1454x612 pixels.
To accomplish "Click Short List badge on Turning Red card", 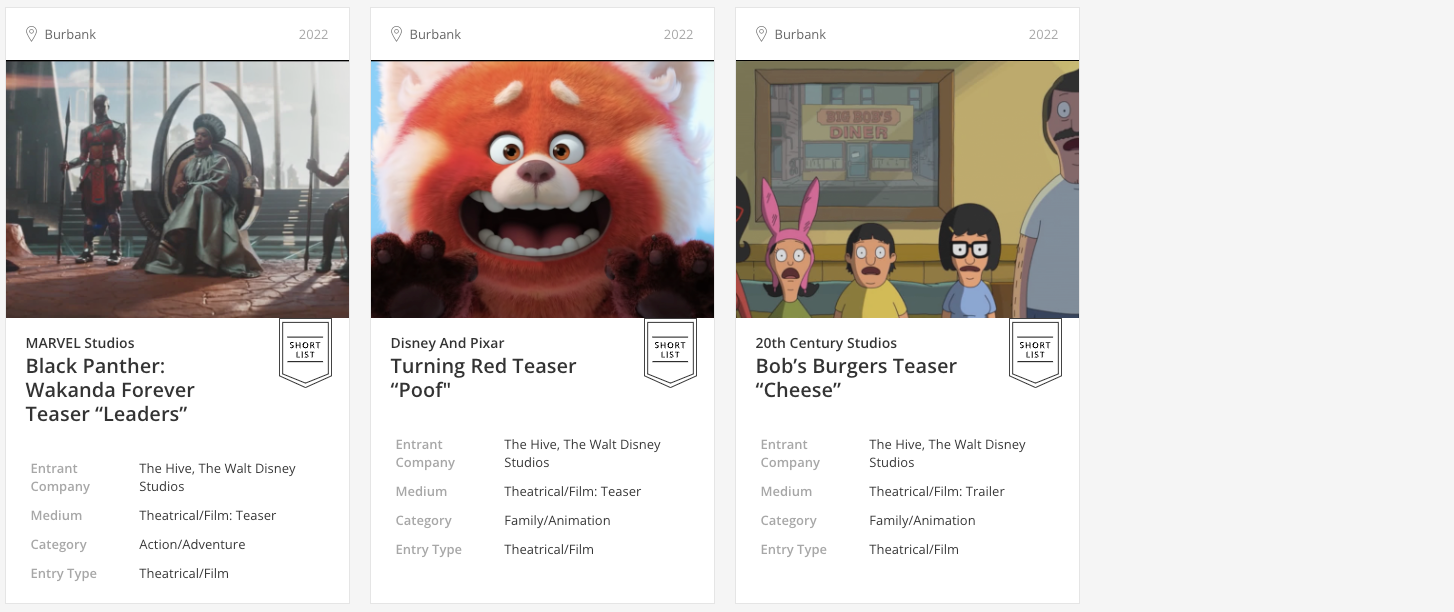I will click(670, 352).
